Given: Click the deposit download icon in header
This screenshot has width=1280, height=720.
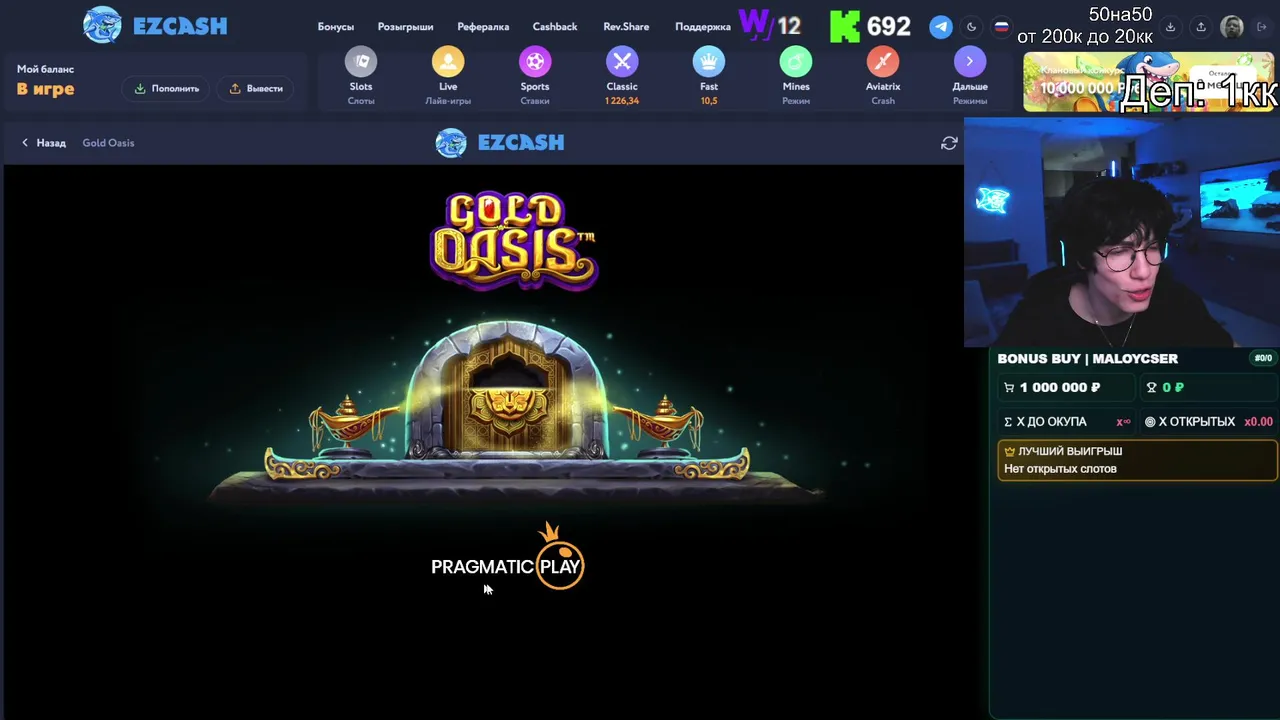Looking at the screenshot, I should [1170, 27].
